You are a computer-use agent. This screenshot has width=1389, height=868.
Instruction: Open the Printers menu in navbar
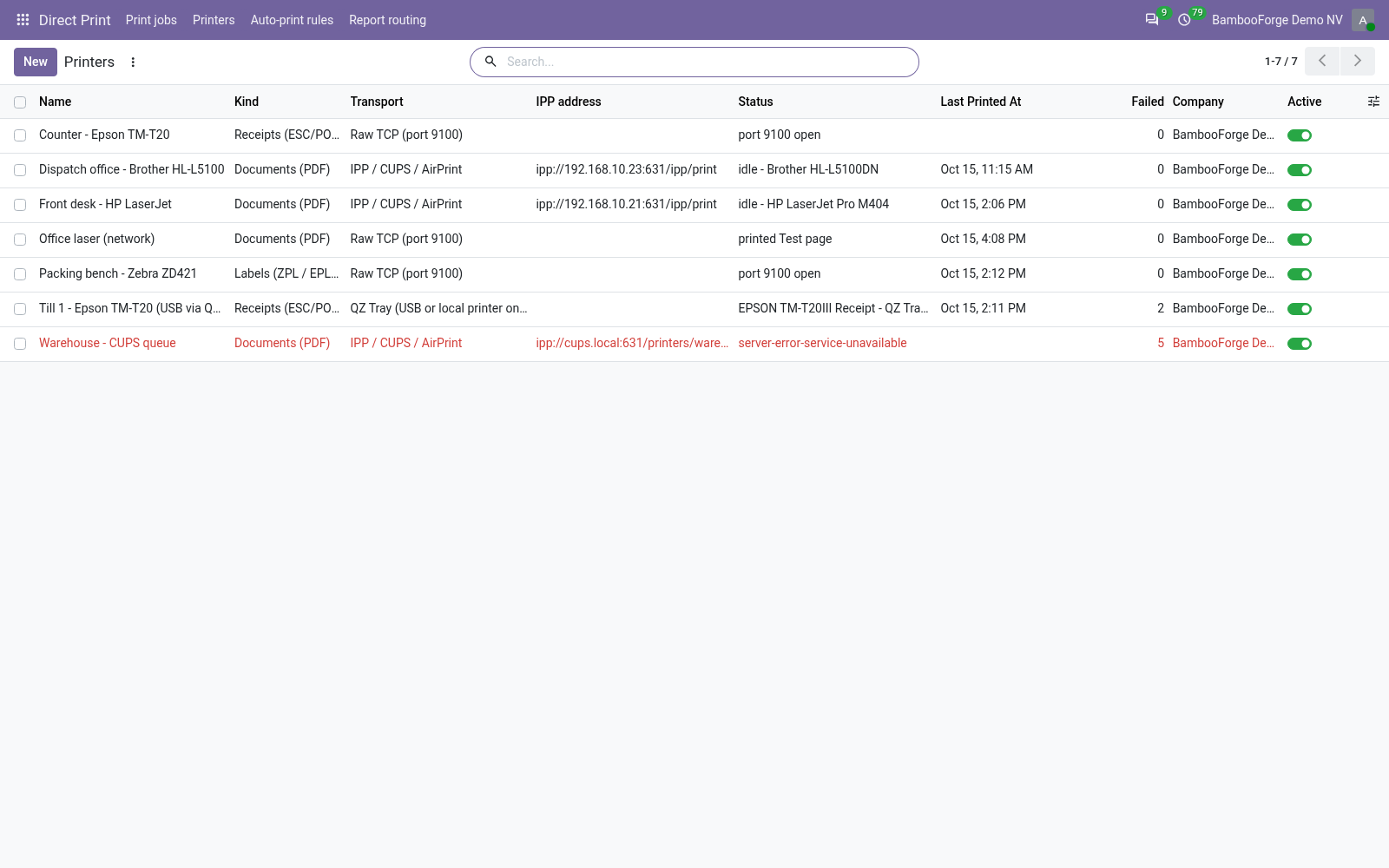[214, 20]
